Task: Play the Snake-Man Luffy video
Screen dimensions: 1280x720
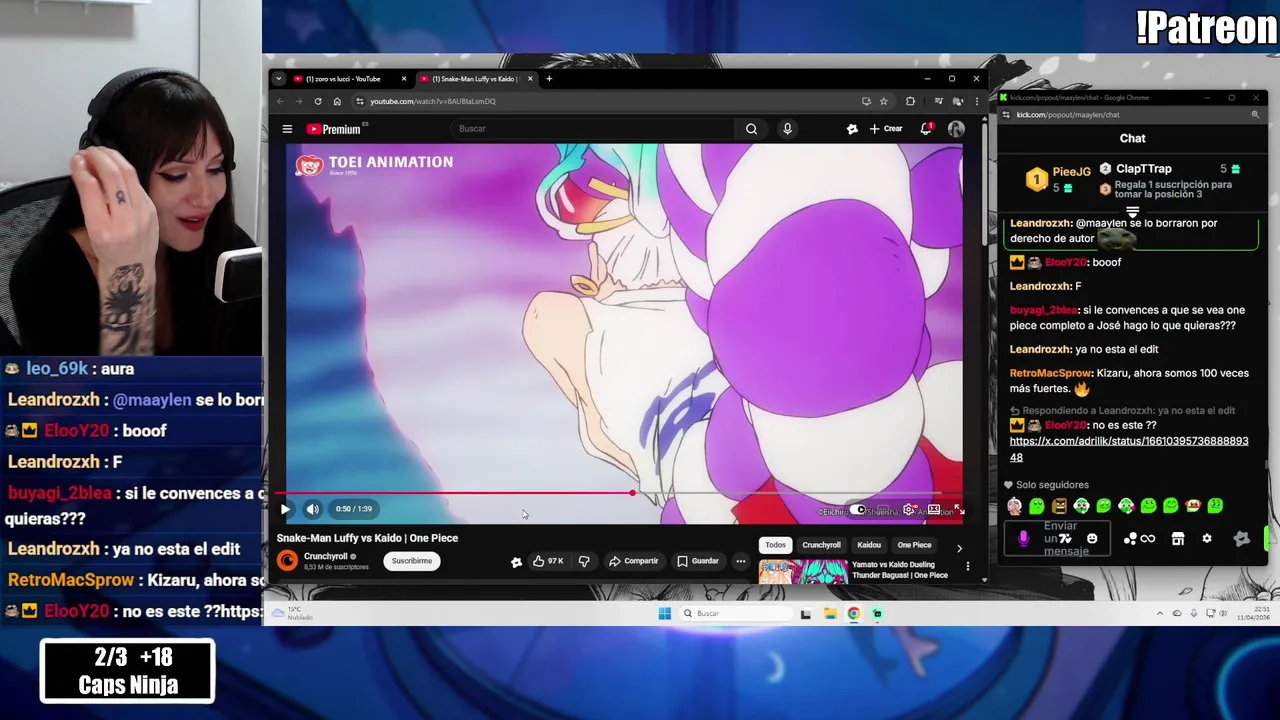Action: coord(285,509)
